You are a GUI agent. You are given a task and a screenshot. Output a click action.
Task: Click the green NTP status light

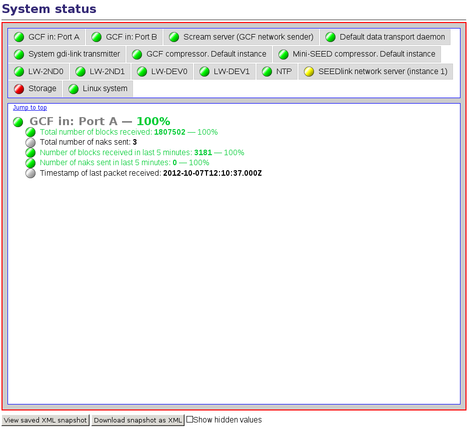tap(267, 72)
